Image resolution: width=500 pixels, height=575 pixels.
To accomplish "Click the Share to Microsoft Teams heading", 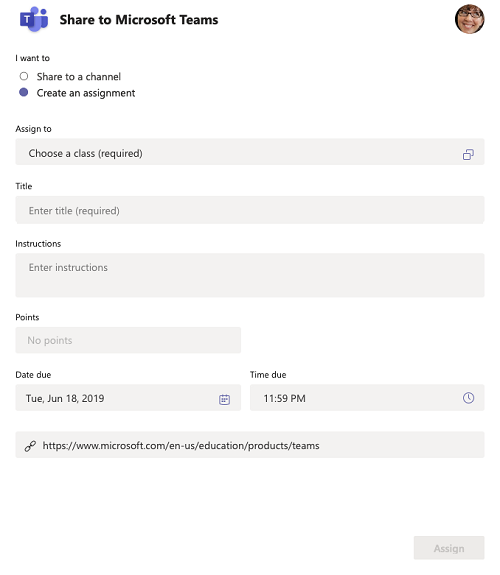I will click(139, 20).
